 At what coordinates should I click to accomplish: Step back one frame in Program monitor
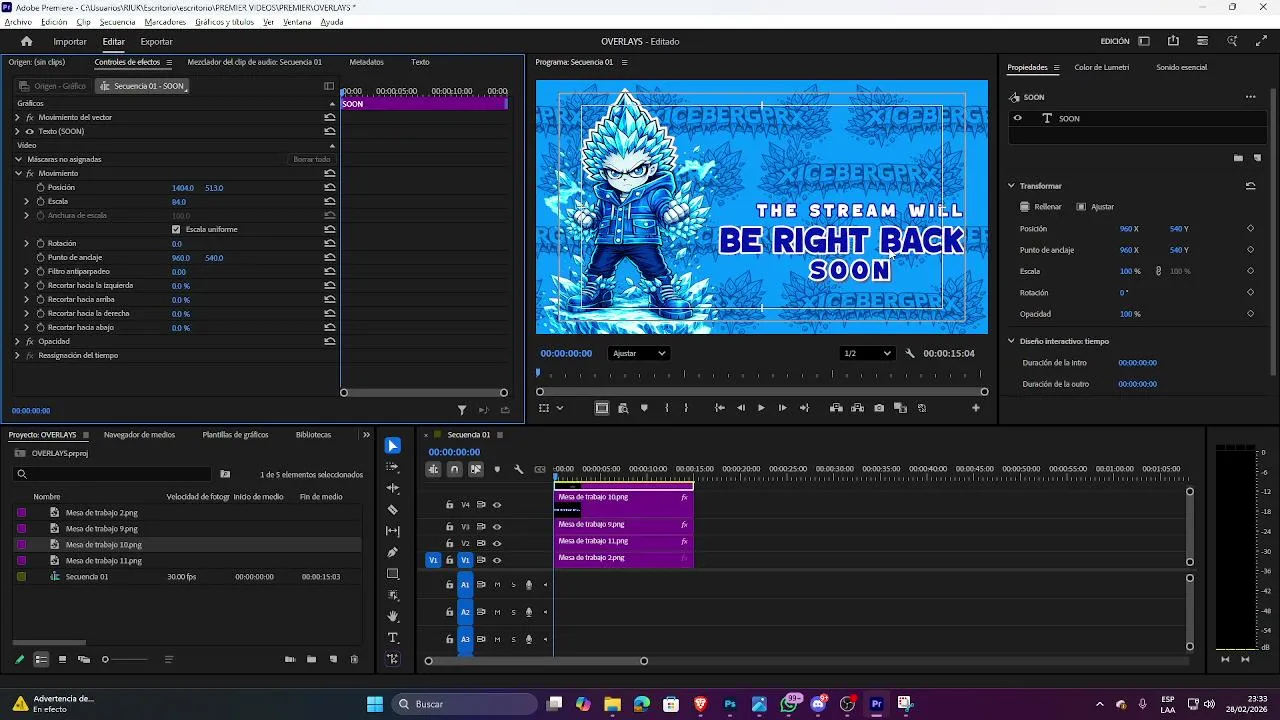tap(741, 408)
